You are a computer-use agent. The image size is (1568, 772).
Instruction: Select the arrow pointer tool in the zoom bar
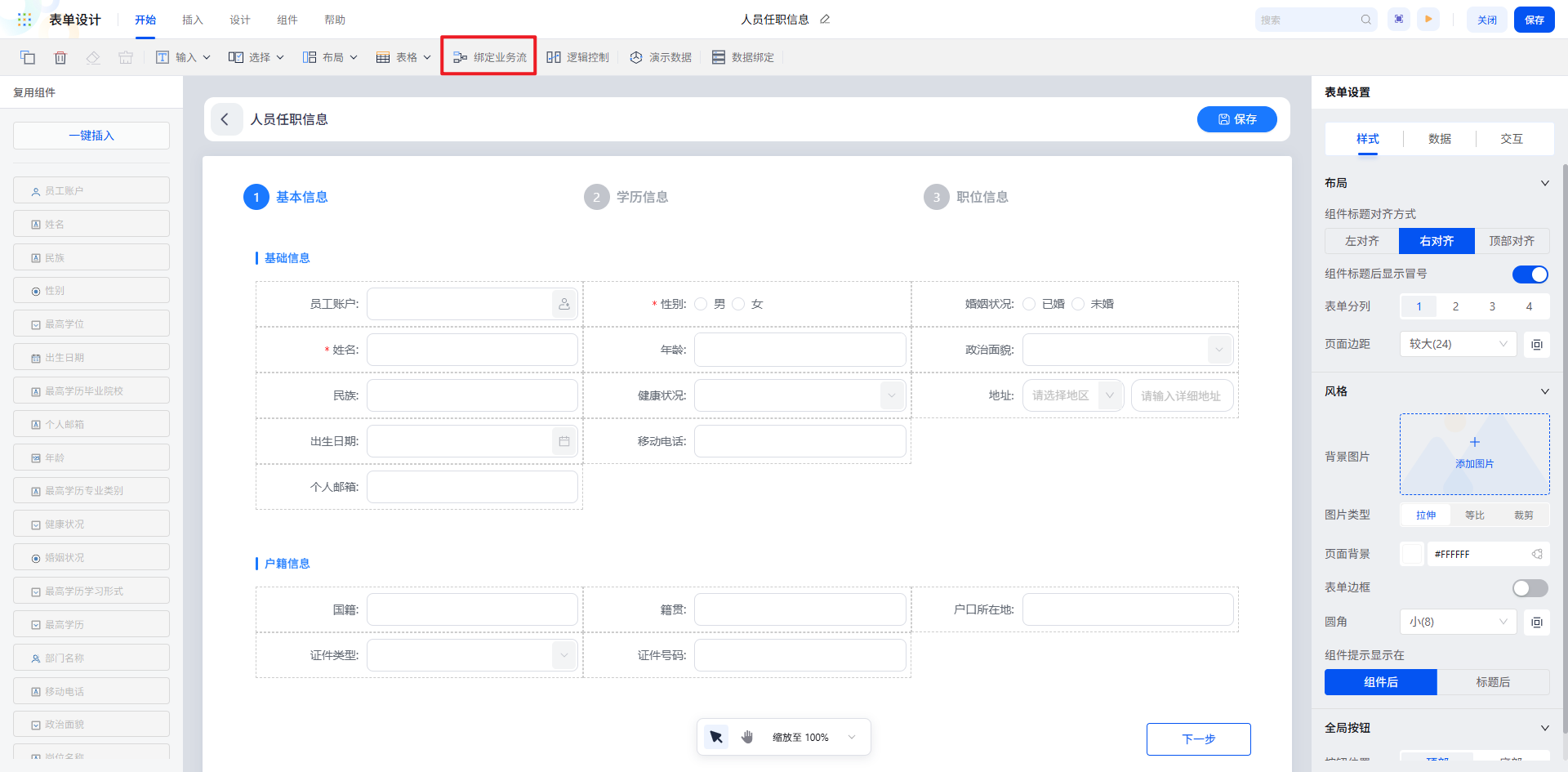pos(716,737)
